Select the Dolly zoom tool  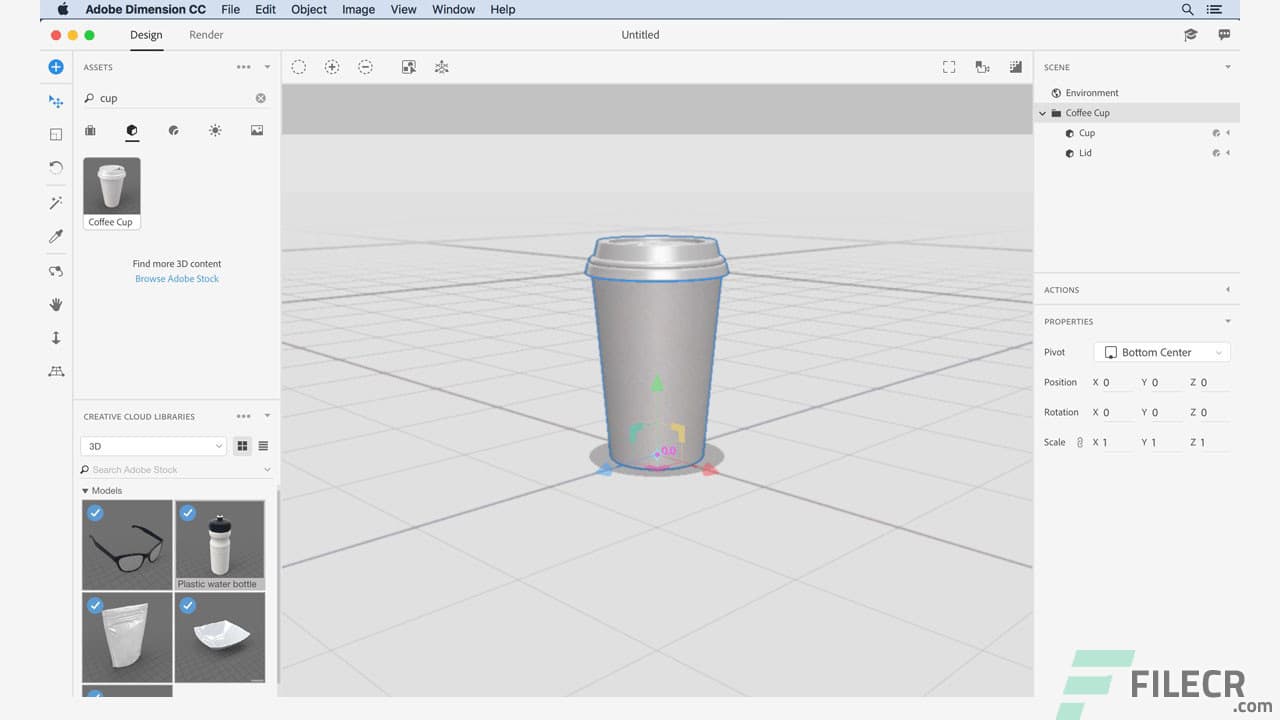pyautogui.click(x=56, y=338)
